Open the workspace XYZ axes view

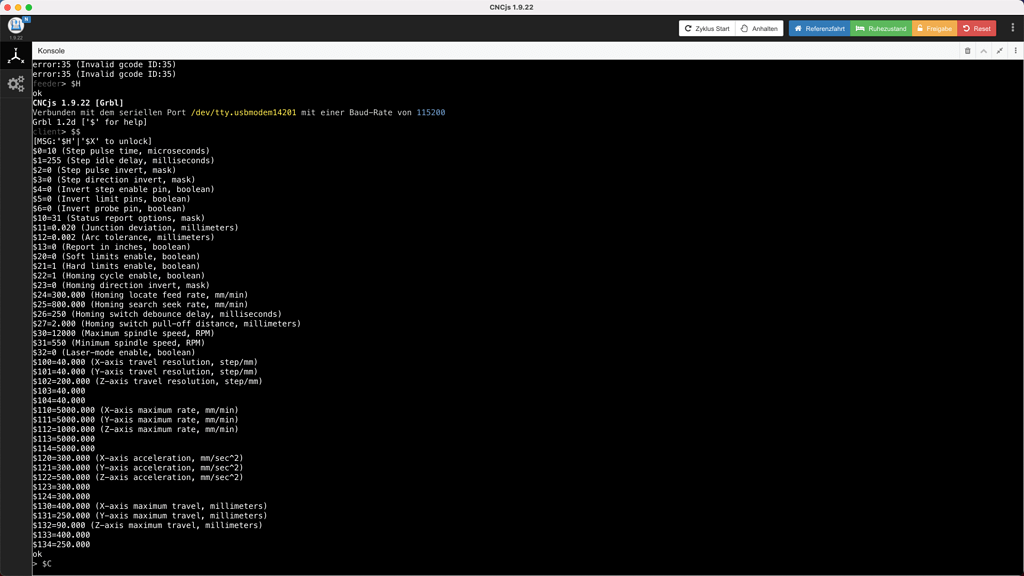15,56
